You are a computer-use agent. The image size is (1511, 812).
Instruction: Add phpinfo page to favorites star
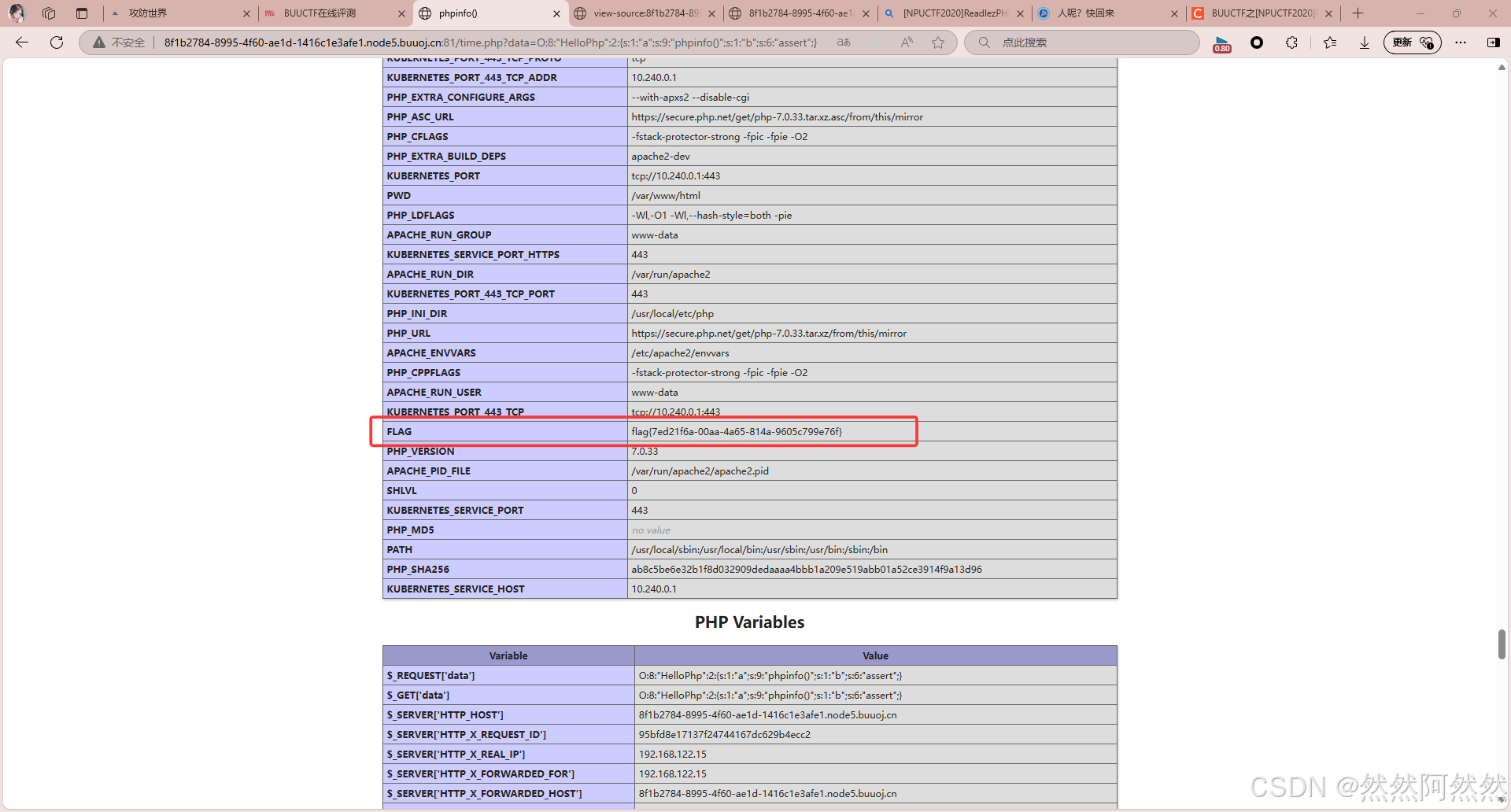coord(938,42)
